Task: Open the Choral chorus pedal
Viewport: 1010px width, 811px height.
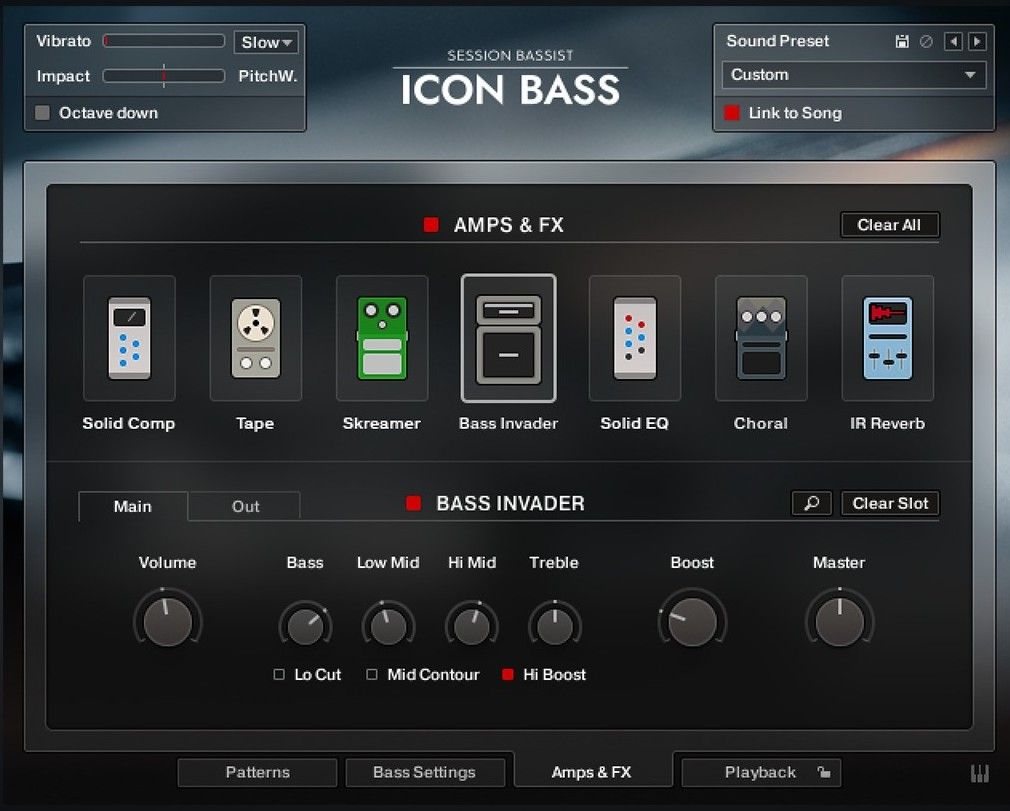Action: pyautogui.click(x=761, y=338)
